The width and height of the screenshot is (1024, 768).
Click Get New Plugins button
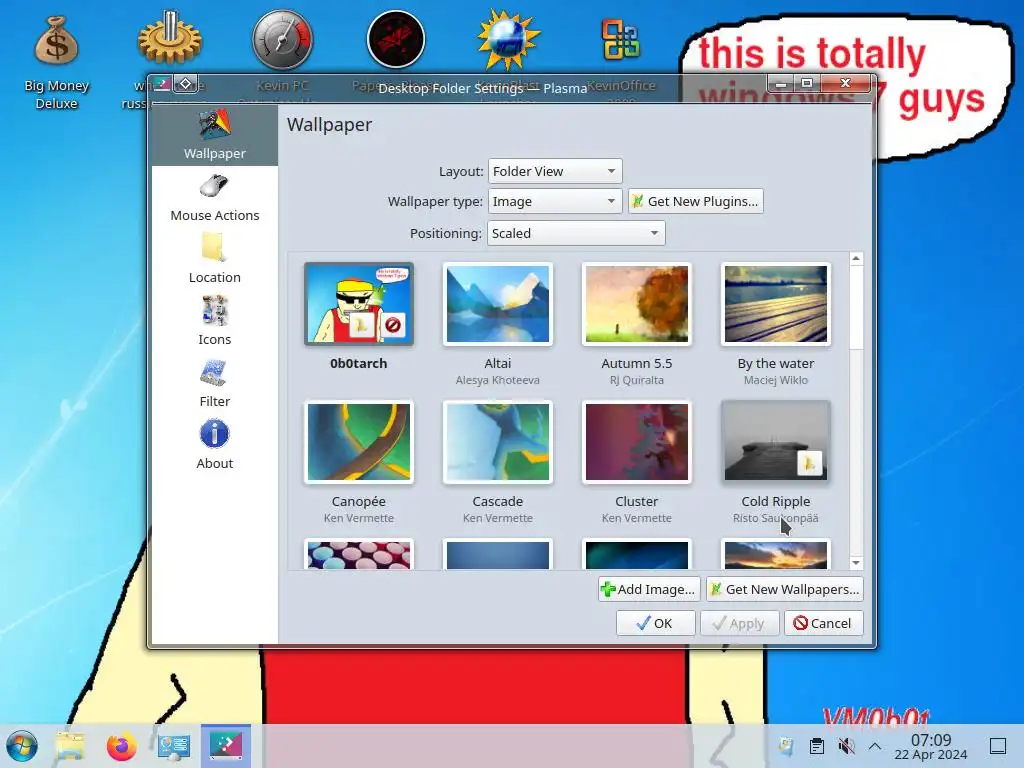coord(696,201)
